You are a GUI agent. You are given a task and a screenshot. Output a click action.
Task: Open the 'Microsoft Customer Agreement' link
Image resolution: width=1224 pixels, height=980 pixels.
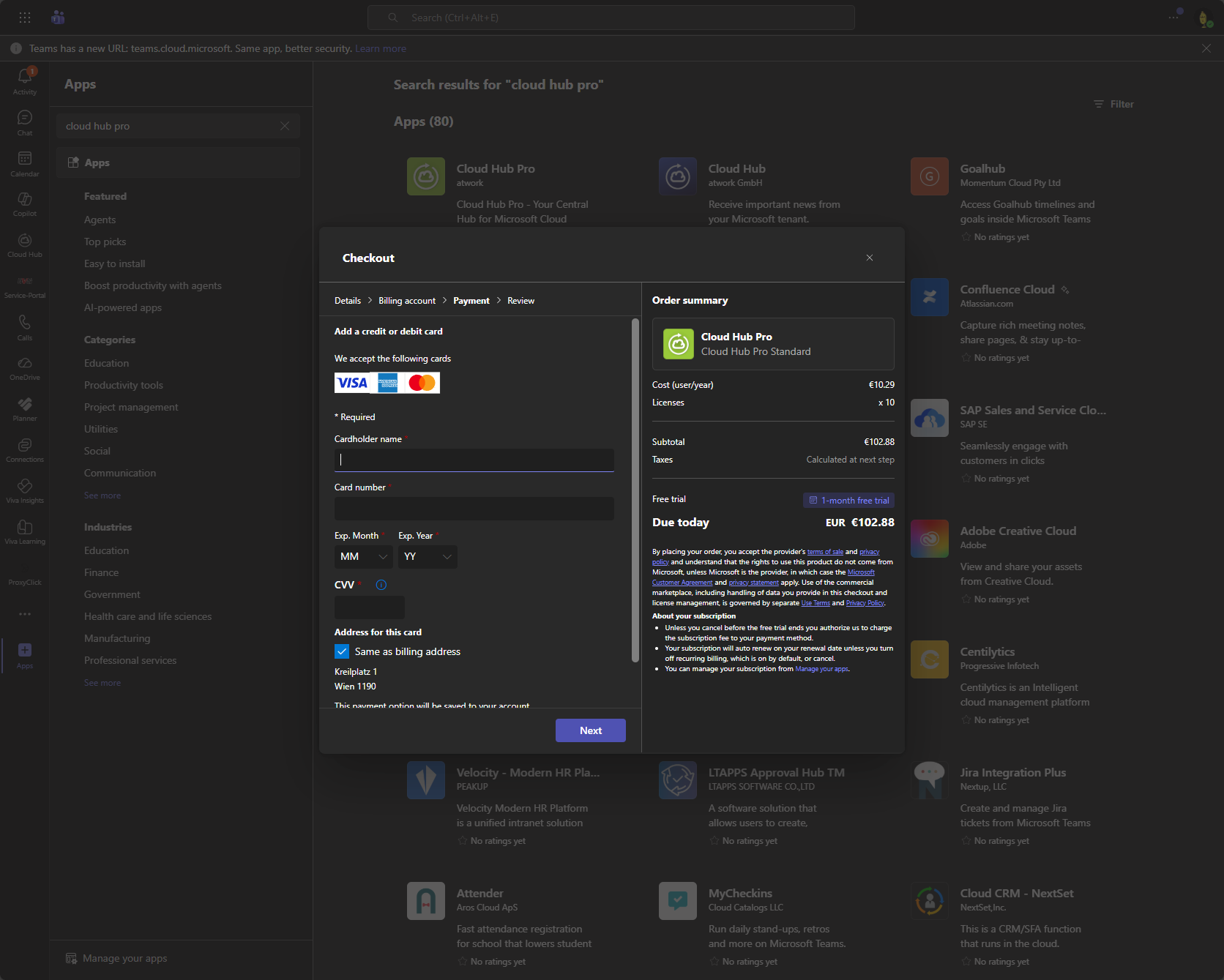[764, 577]
